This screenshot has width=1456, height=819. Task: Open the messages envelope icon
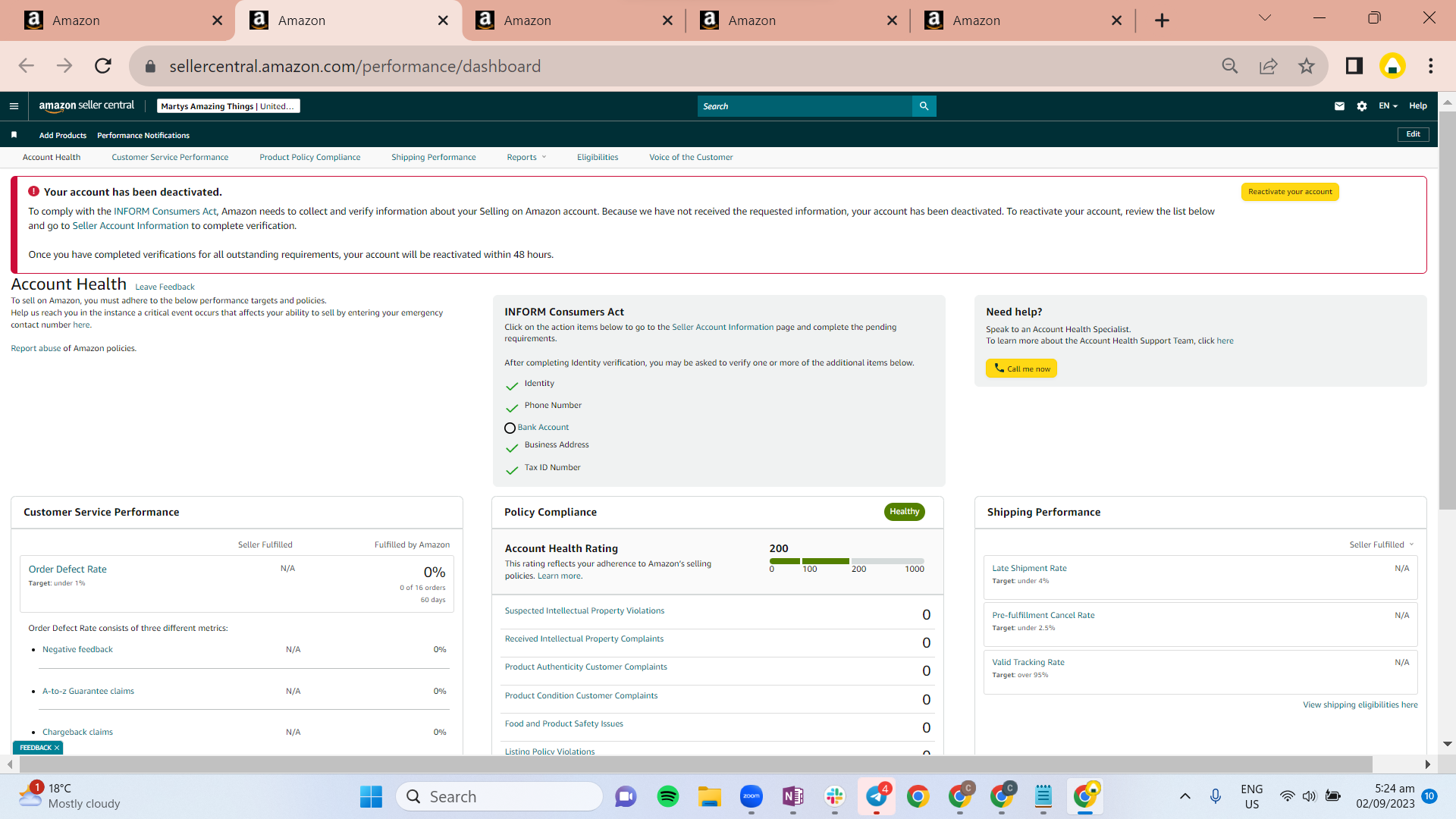point(1339,106)
